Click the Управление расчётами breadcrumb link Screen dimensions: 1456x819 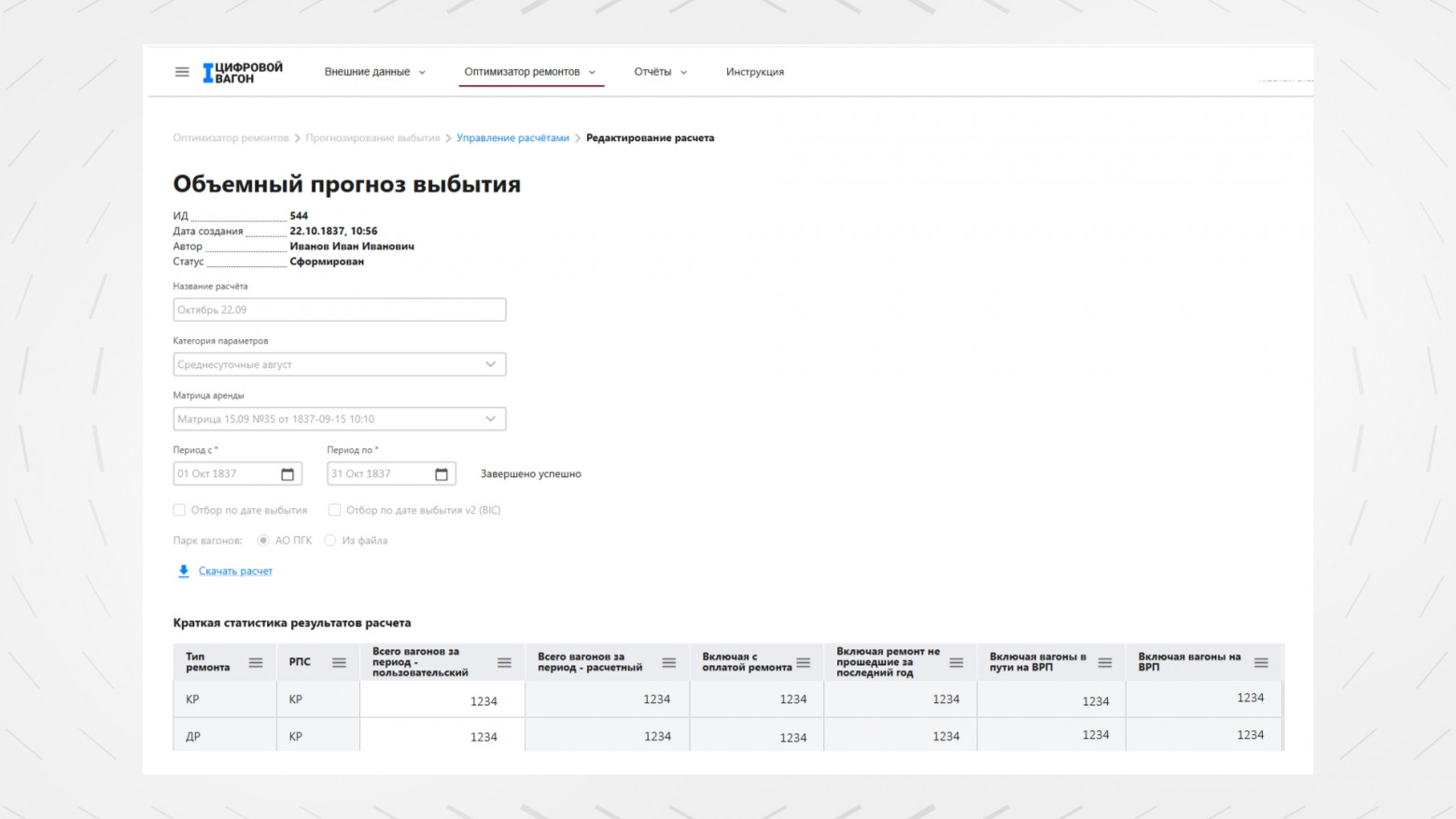pos(512,138)
